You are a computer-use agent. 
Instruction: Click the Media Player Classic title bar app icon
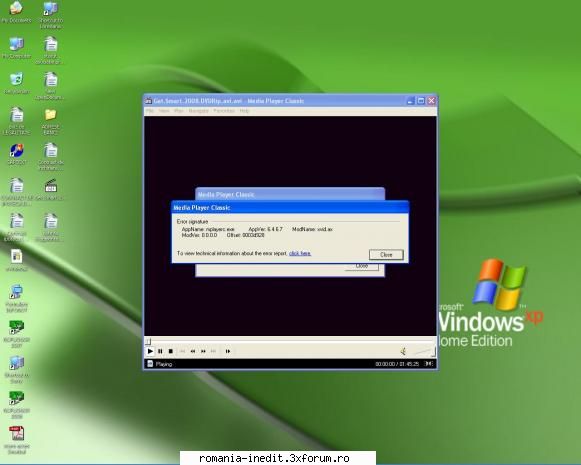coord(148,101)
